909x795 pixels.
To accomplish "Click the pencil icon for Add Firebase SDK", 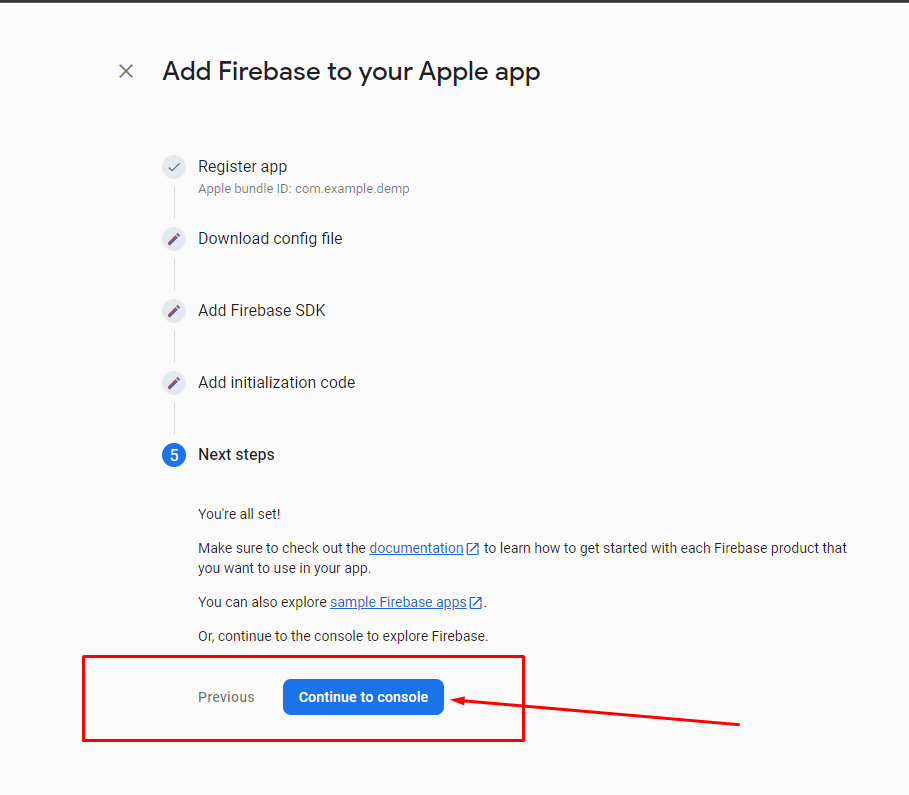I will (x=174, y=311).
